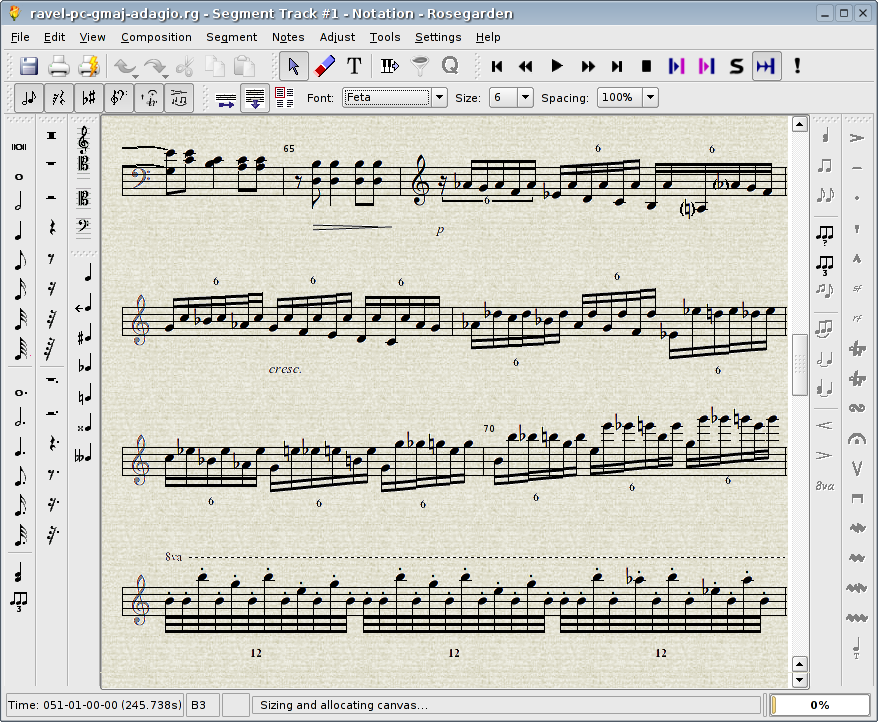Open the Composition menu
Image resolution: width=878 pixels, height=722 pixels.
point(156,37)
